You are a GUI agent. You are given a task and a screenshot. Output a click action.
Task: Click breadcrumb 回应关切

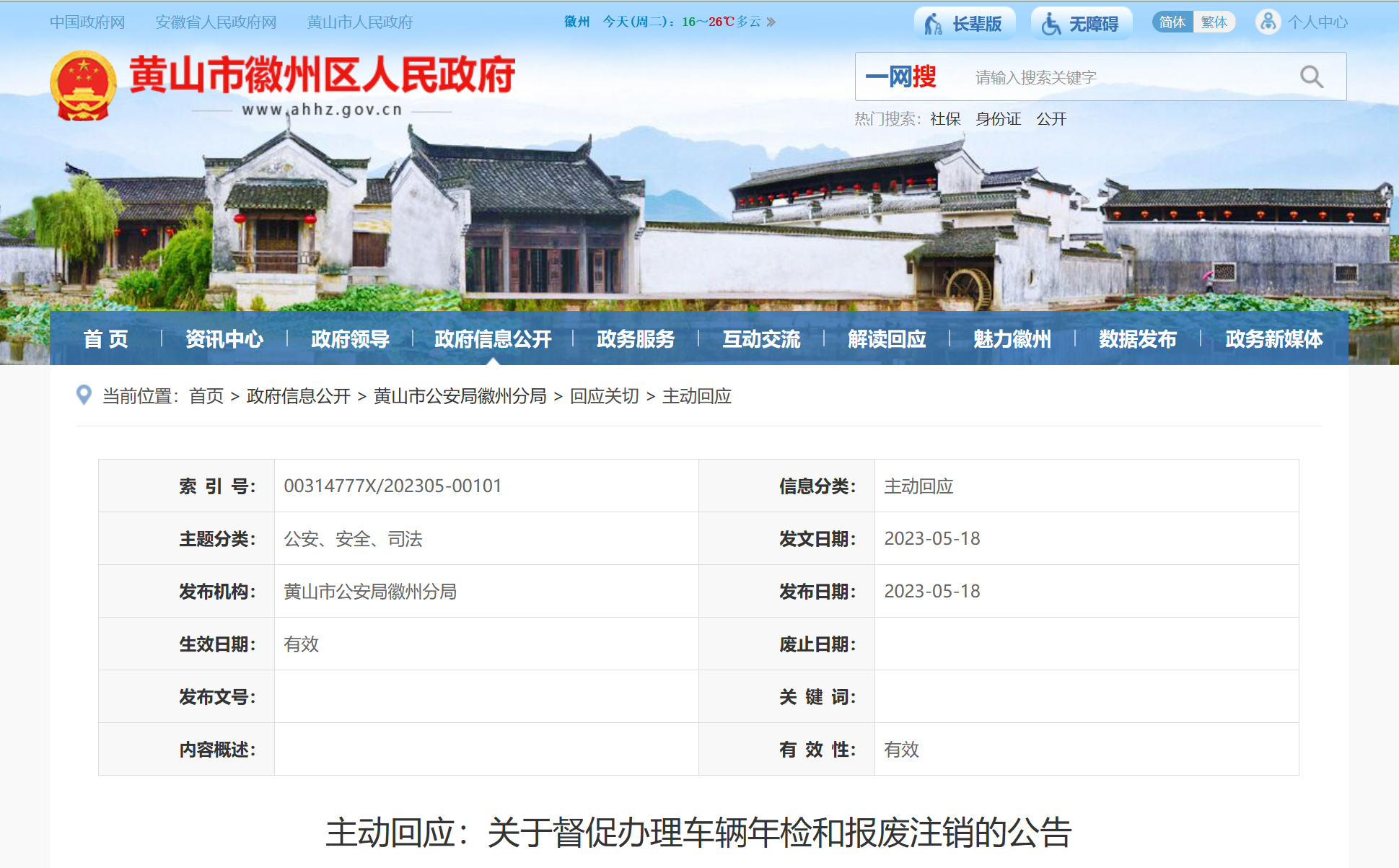(x=604, y=396)
